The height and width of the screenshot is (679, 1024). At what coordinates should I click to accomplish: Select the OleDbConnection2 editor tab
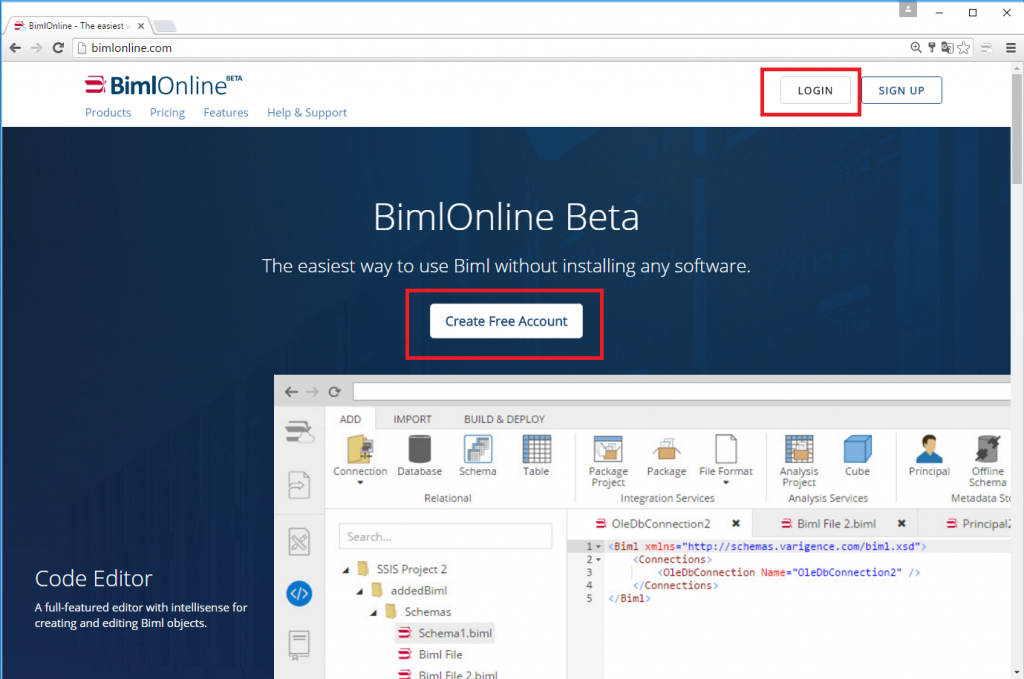tap(660, 524)
